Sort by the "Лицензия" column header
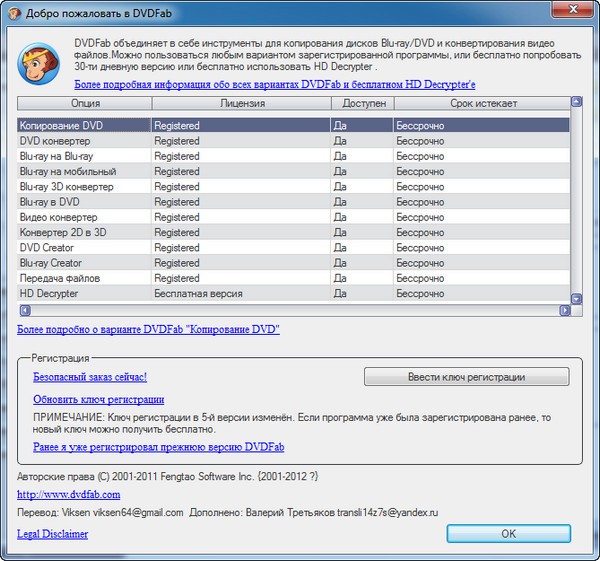Viewport: 600px width, 561px height. coord(241,103)
